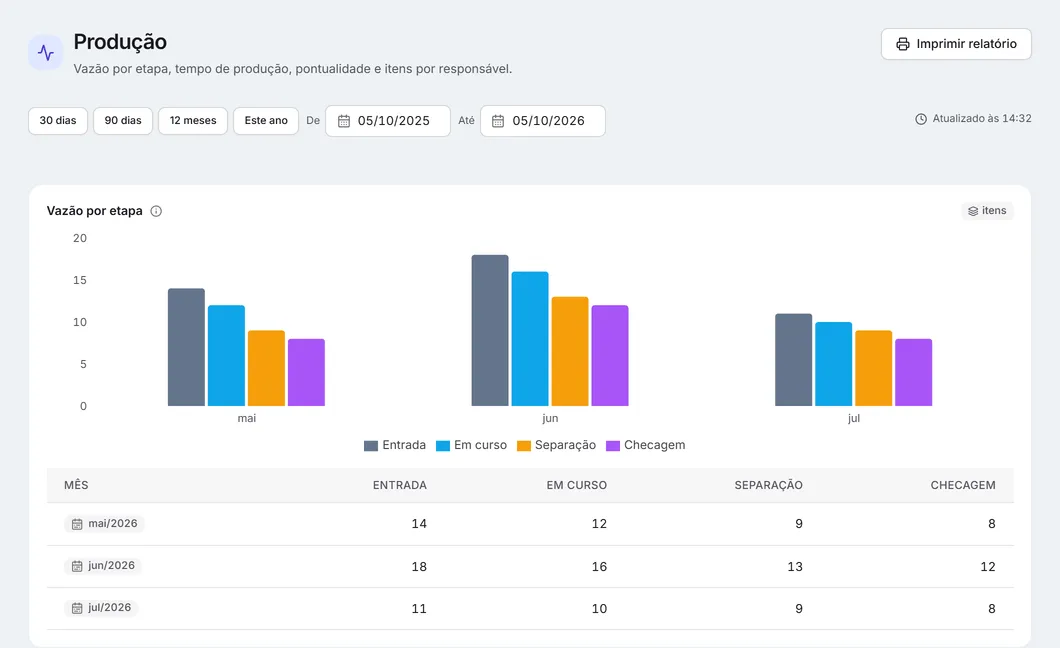Image resolution: width=1060 pixels, height=648 pixels.
Task: Choose the 12 meses range filter
Action: click(x=193, y=121)
